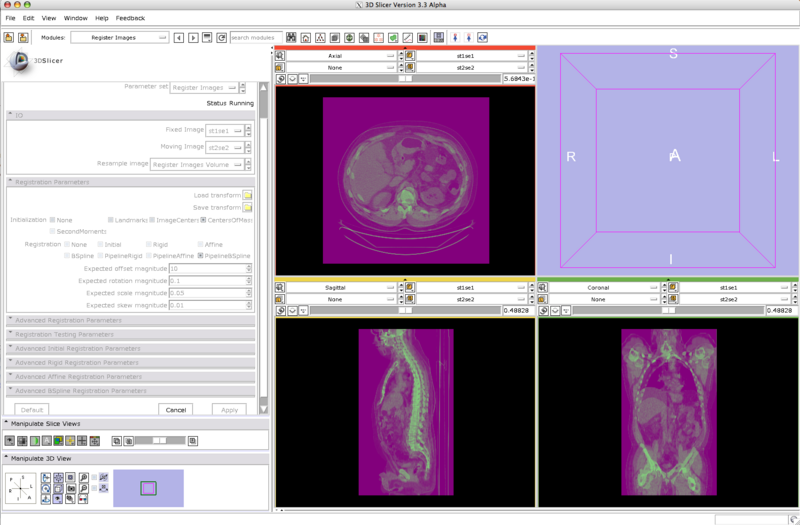Click the module history forward arrow

click(x=192, y=38)
